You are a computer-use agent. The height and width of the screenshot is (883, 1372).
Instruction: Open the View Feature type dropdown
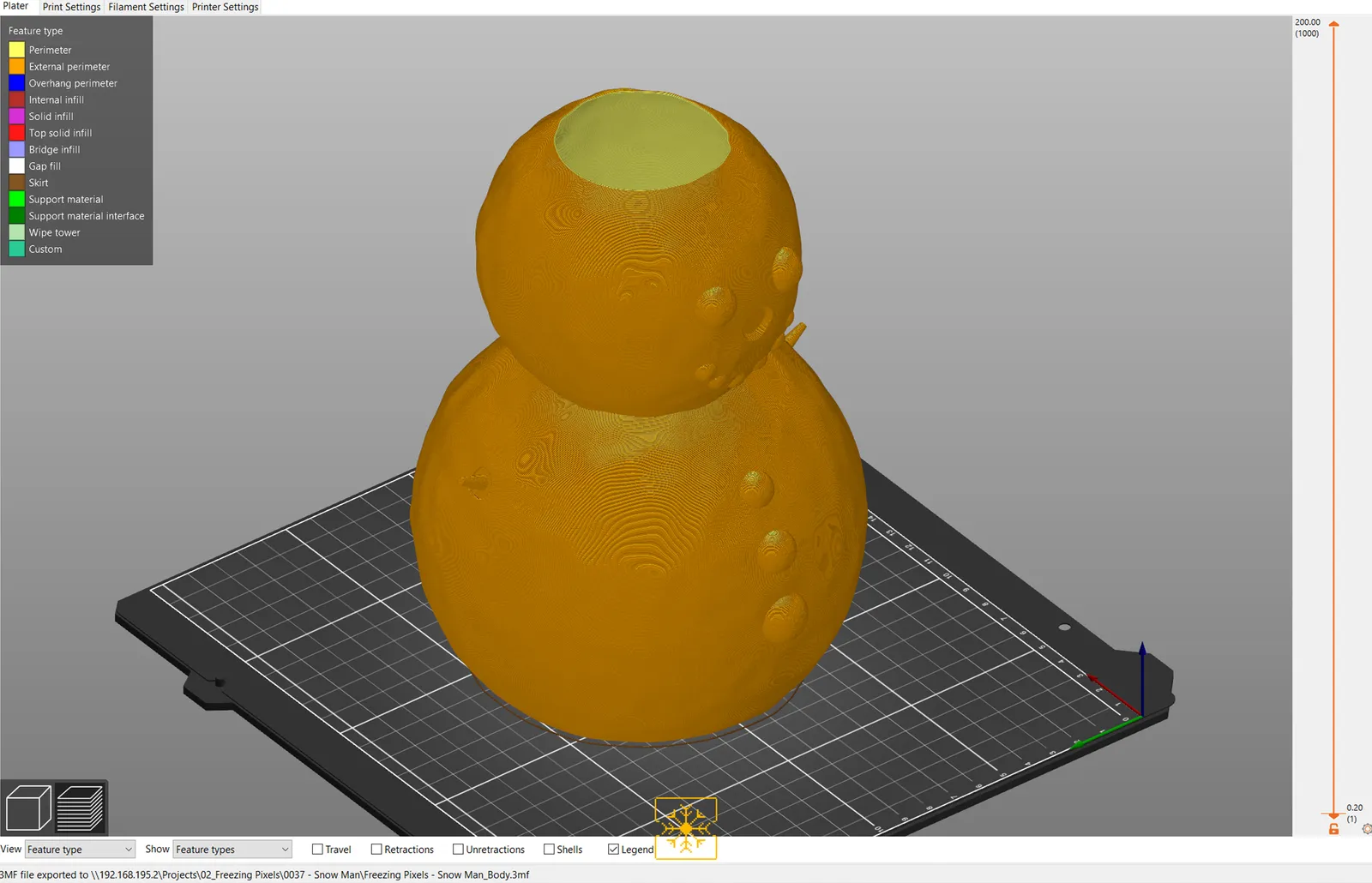click(x=80, y=850)
